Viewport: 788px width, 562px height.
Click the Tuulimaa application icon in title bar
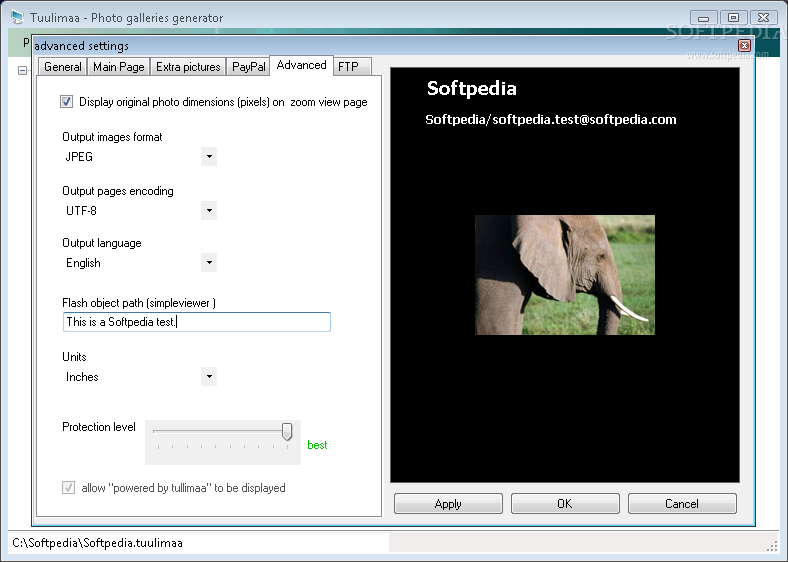click(18, 18)
